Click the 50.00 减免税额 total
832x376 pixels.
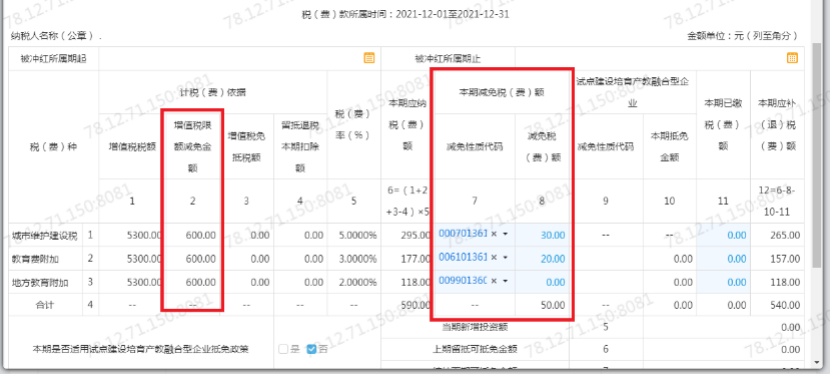point(552,305)
